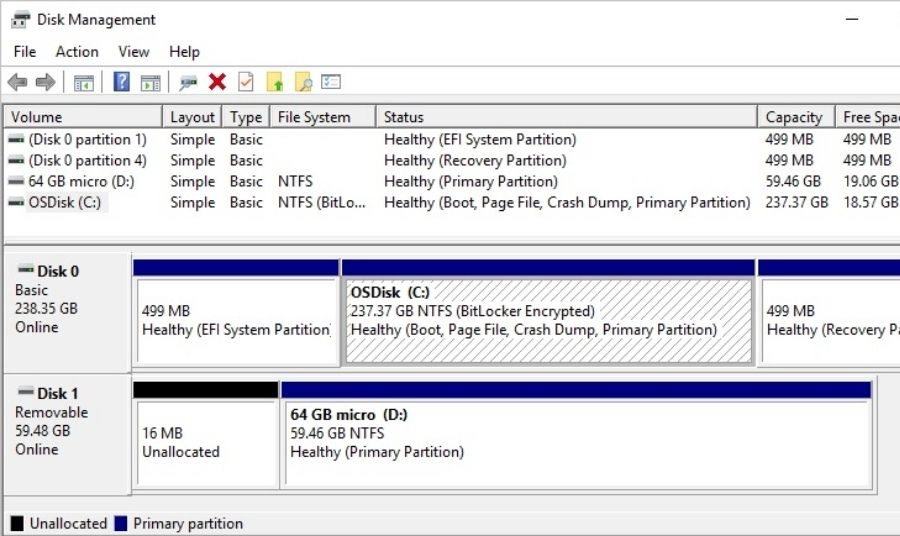Screen dimensions: 900x536
Task: Click the yellow note with green arrow icon
Action: tap(275, 82)
